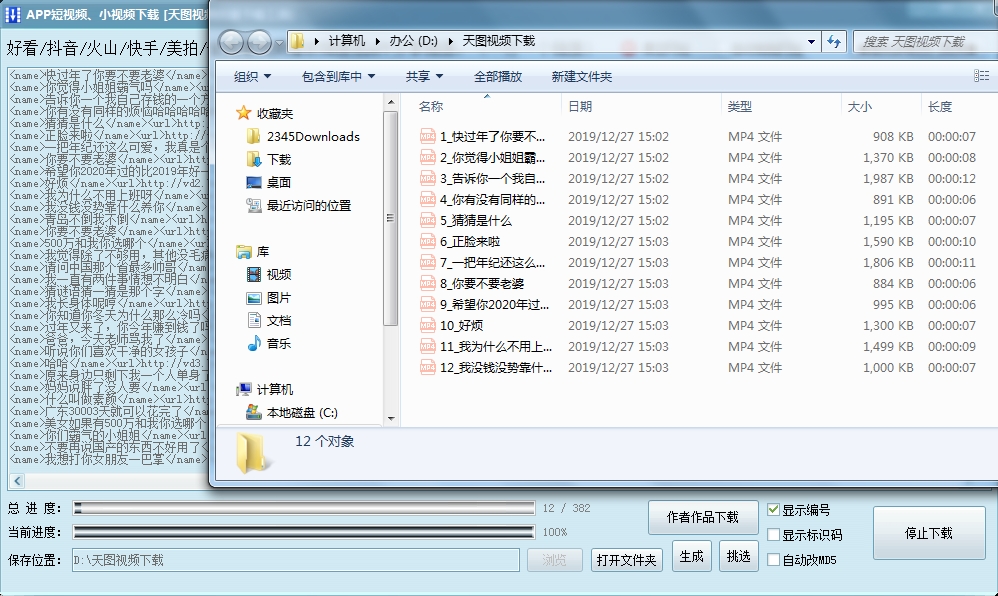Click 新建文件夹 in Explorer toolbar

pos(581,76)
